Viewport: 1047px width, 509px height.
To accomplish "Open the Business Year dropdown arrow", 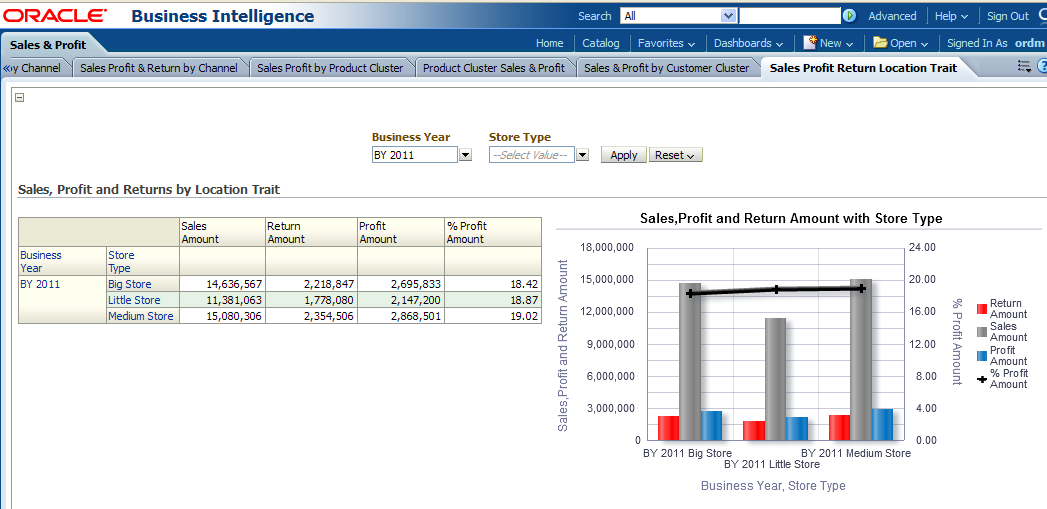I will tap(465, 155).
